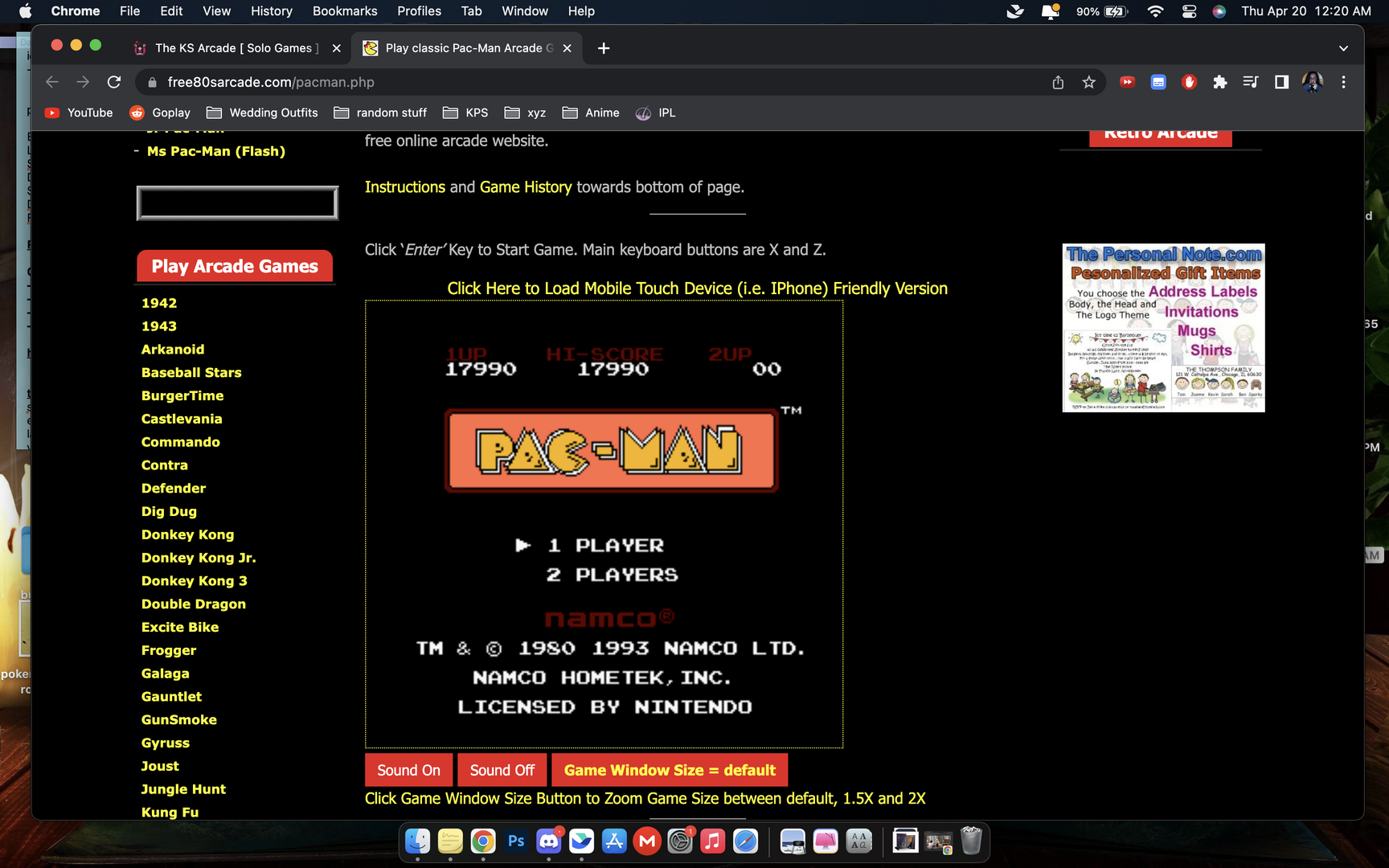
Task: Bookmark this page with the star
Action: click(x=1088, y=82)
